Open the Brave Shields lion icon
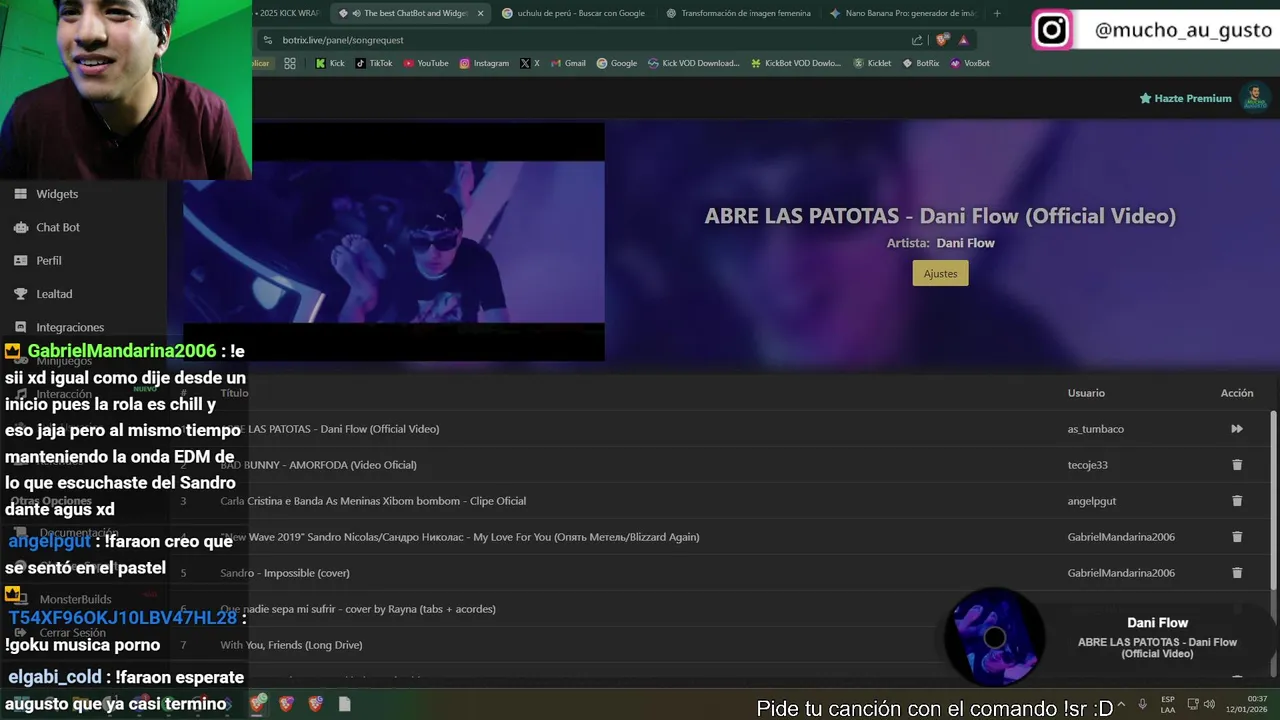The image size is (1280, 720). (x=942, y=40)
